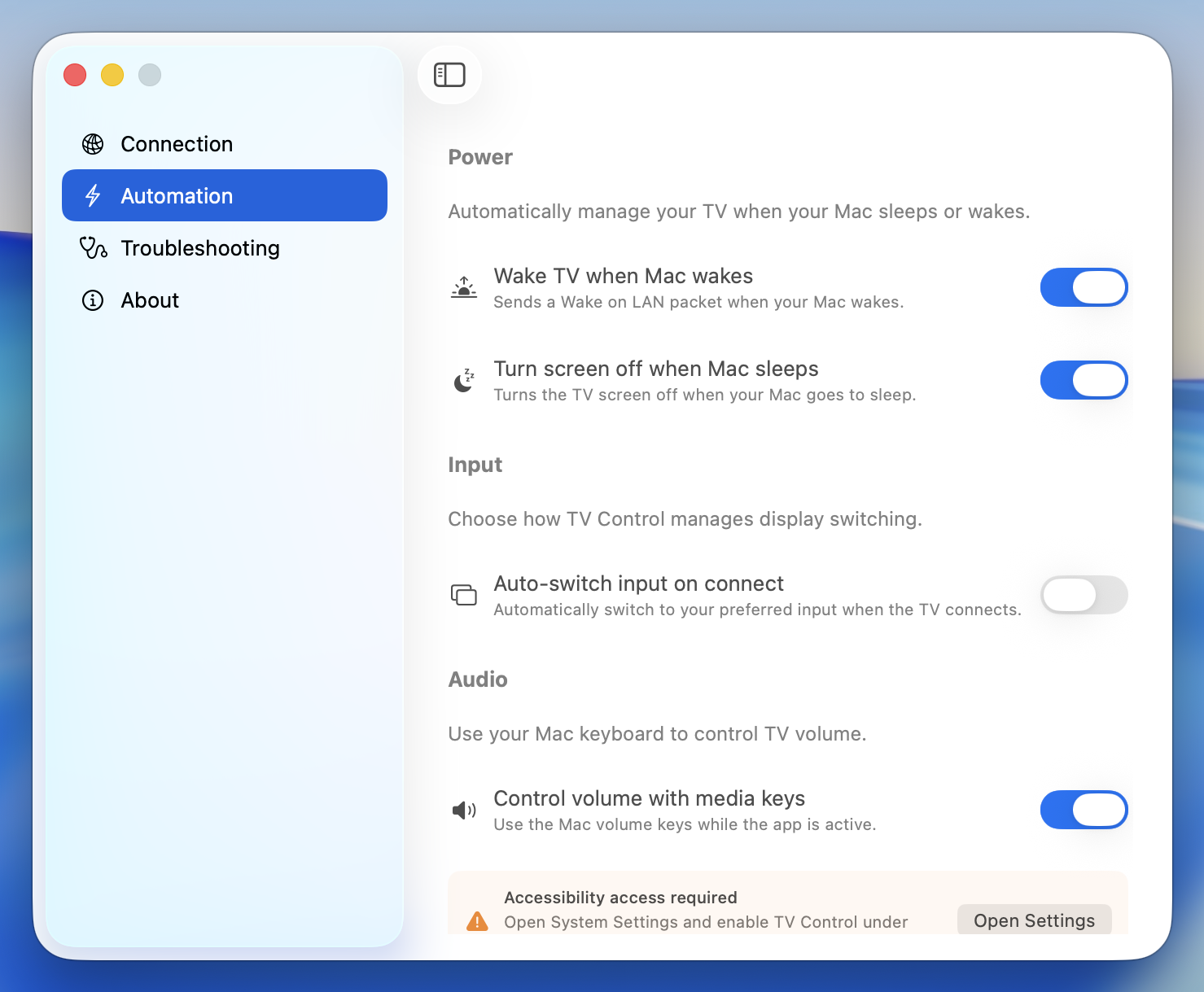Click the sunrise icon beside Wake TV
This screenshot has width=1204, height=992.
[x=464, y=287]
